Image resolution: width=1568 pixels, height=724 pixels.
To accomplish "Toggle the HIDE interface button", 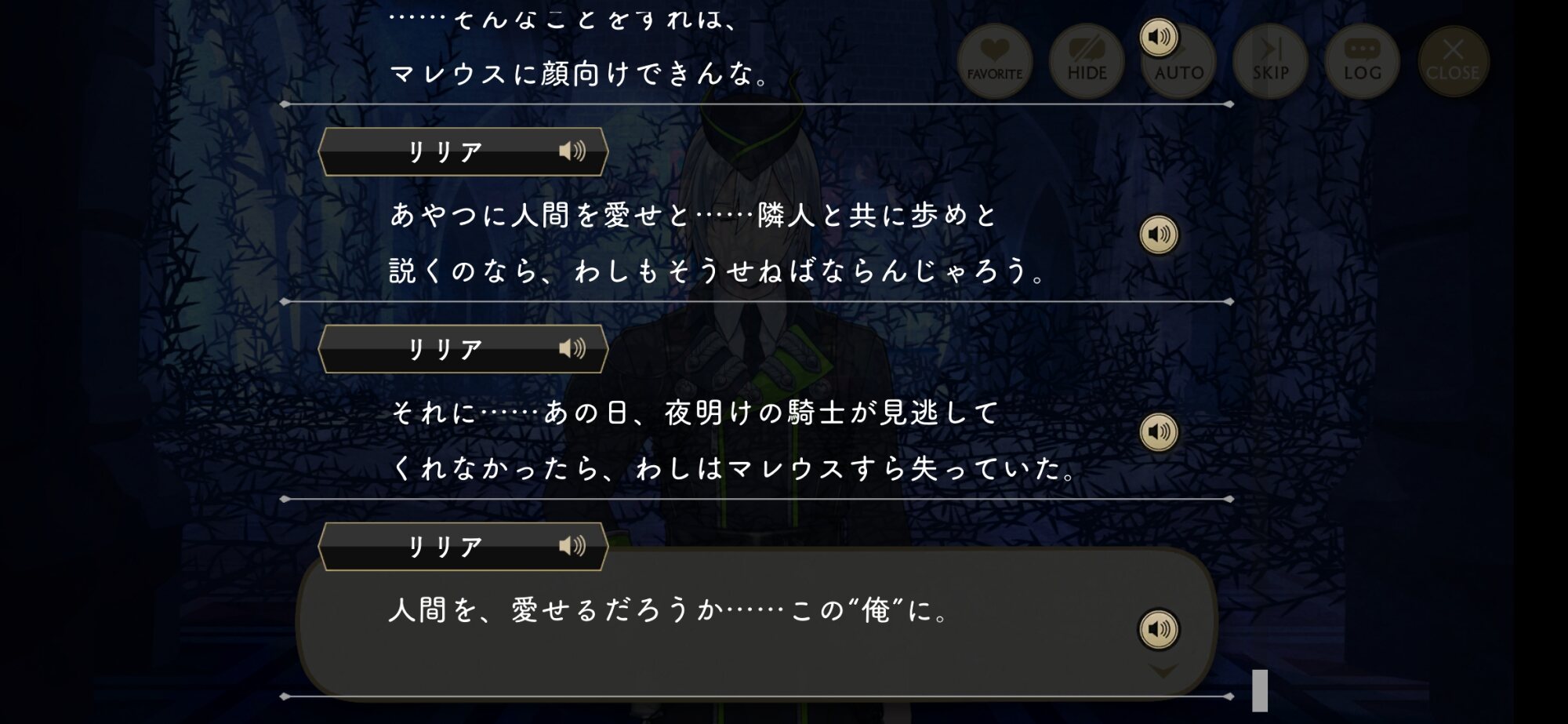I will coord(1087,61).
